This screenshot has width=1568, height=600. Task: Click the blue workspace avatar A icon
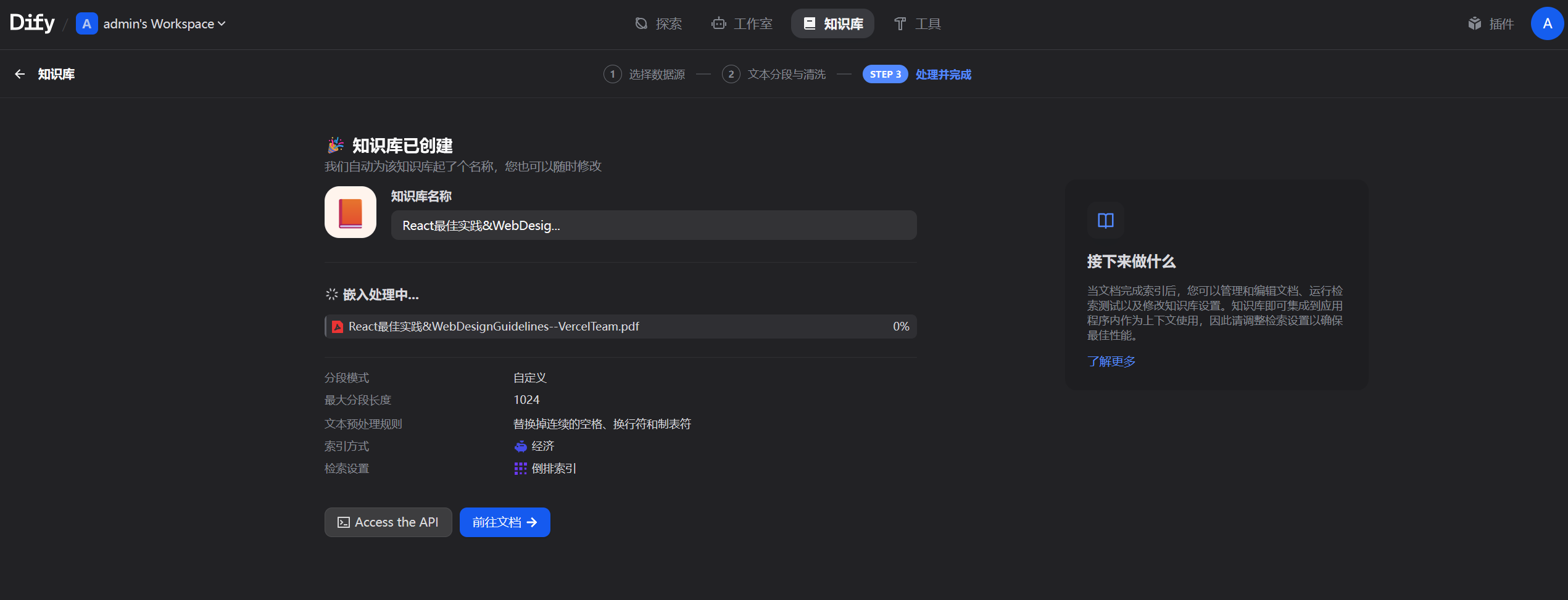point(86,23)
